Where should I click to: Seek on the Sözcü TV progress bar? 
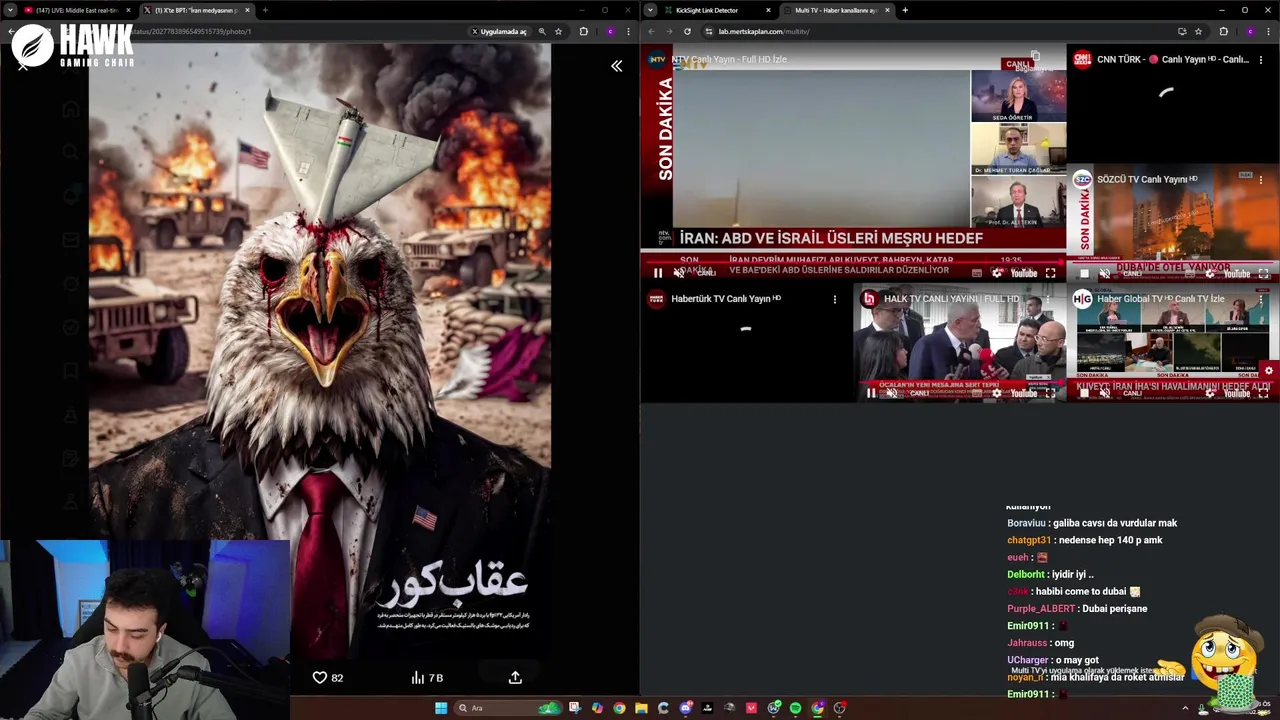1173,263
